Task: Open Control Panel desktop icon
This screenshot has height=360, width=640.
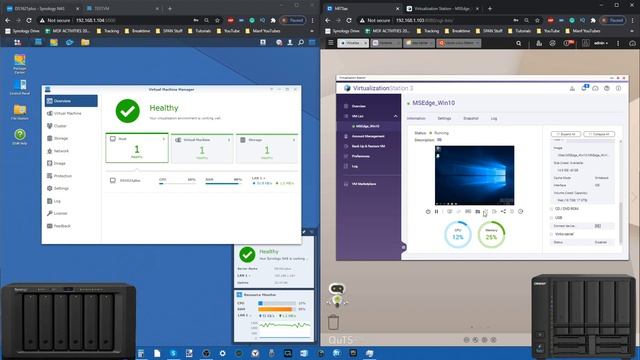Action: 20,87
